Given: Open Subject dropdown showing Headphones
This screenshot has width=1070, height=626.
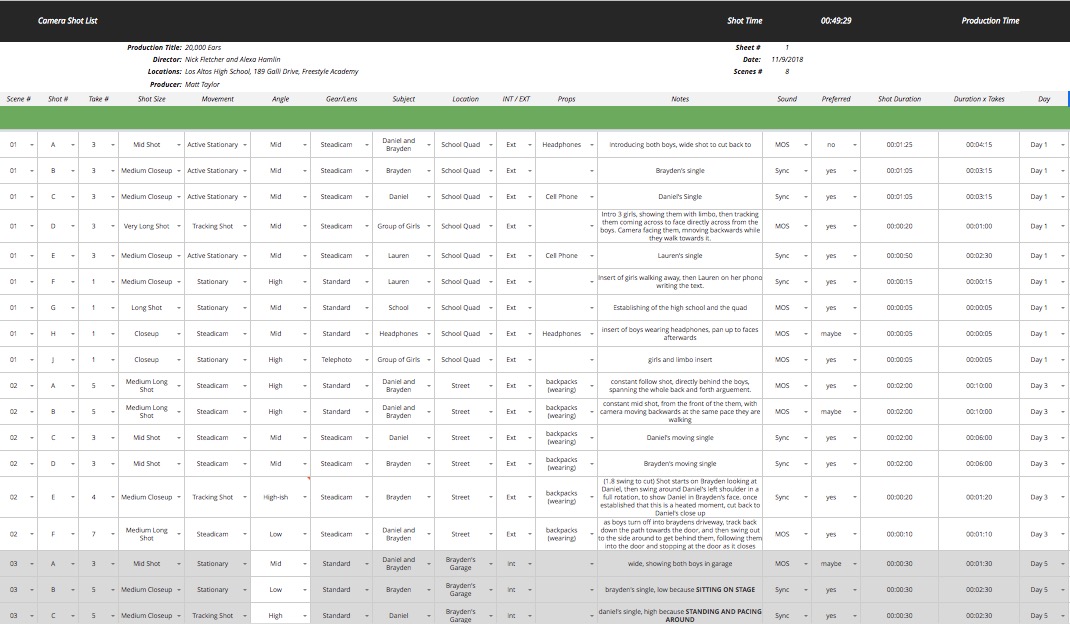Looking at the screenshot, I should [429, 334].
